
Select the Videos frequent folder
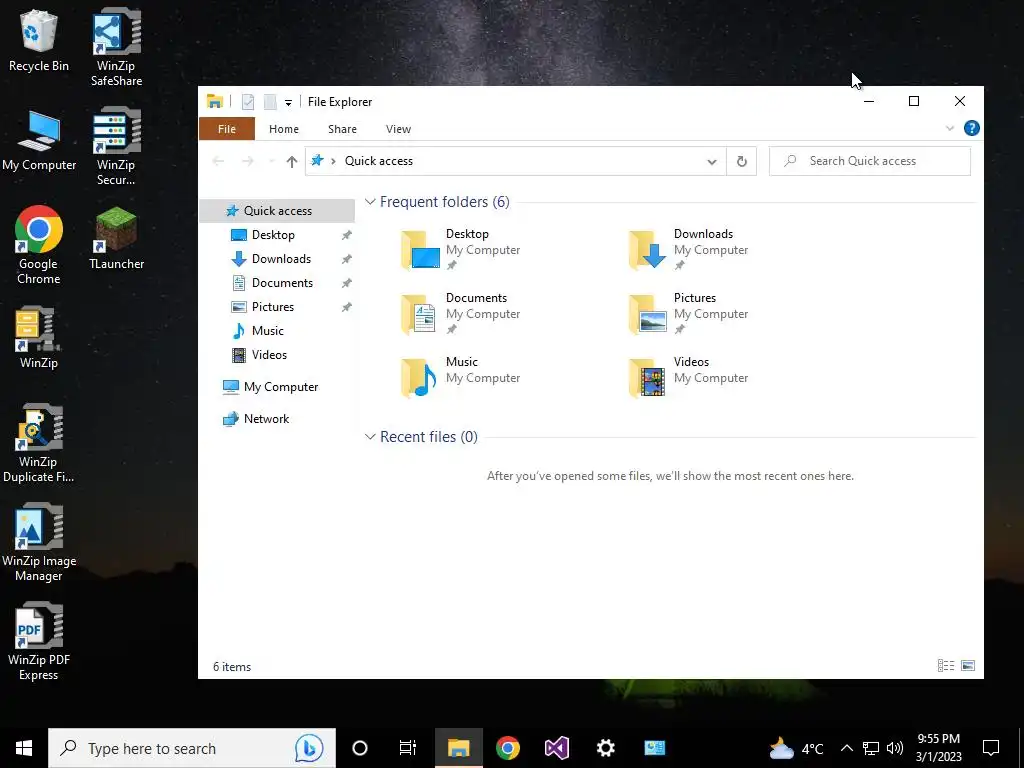pyautogui.click(x=689, y=377)
